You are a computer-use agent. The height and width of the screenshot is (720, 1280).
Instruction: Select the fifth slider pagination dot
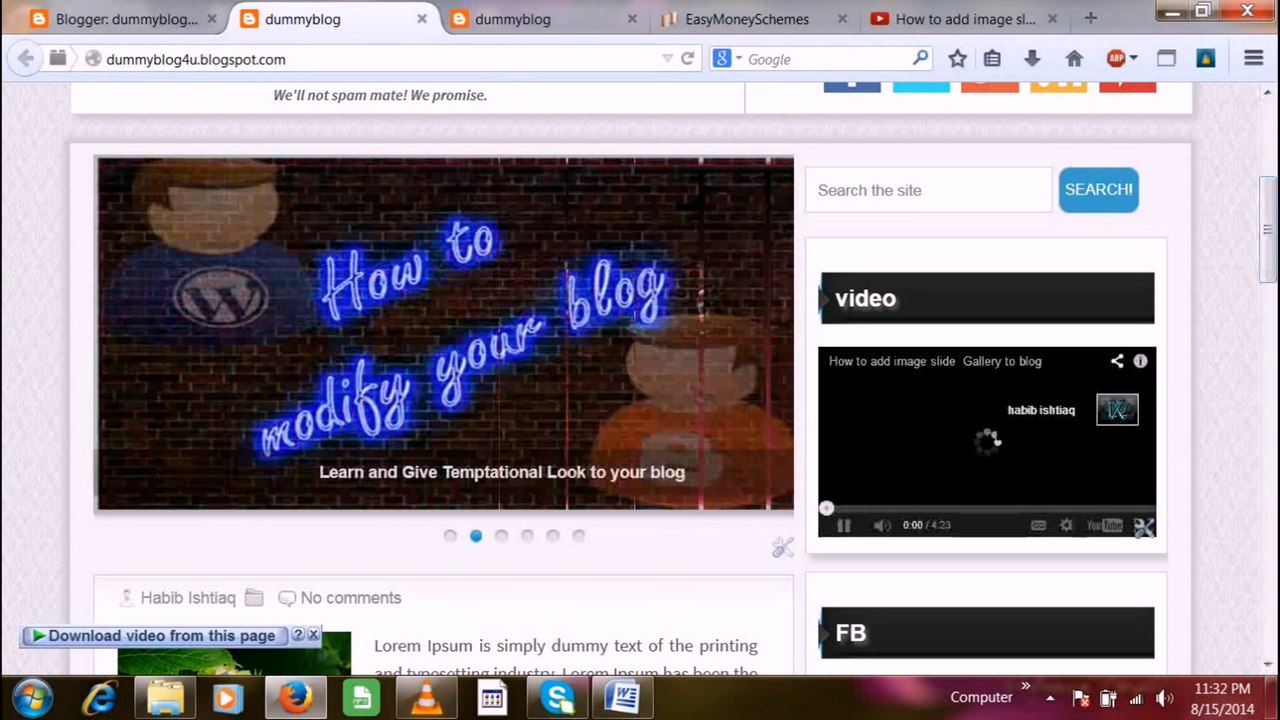pos(553,536)
